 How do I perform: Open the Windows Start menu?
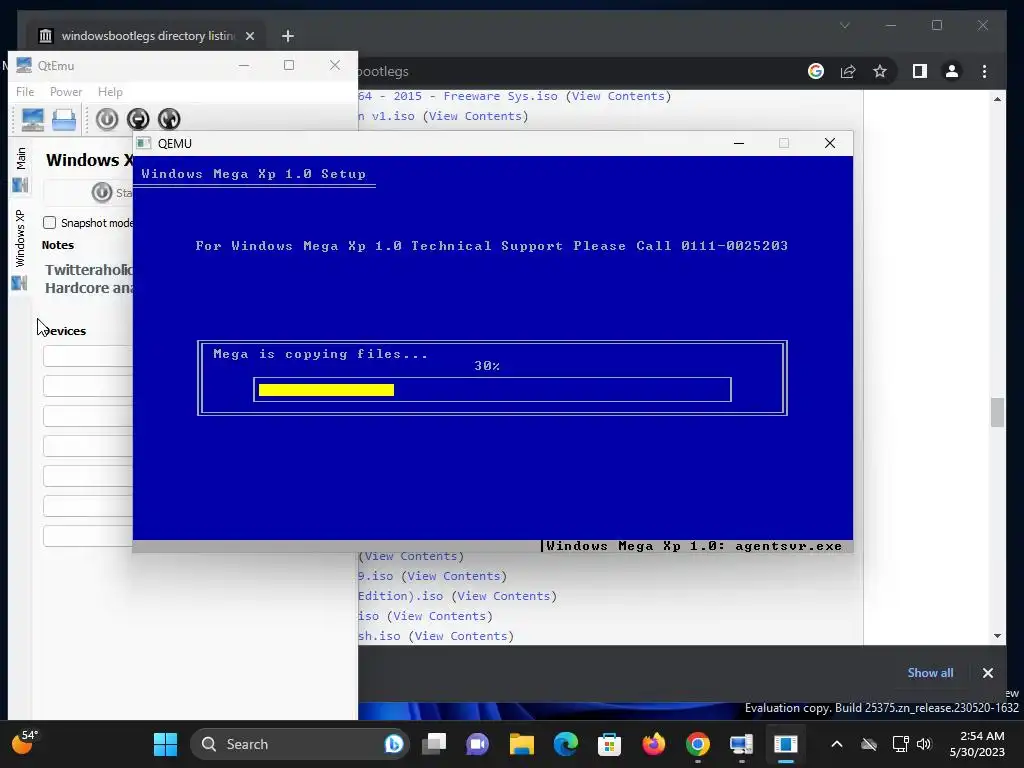click(x=165, y=744)
